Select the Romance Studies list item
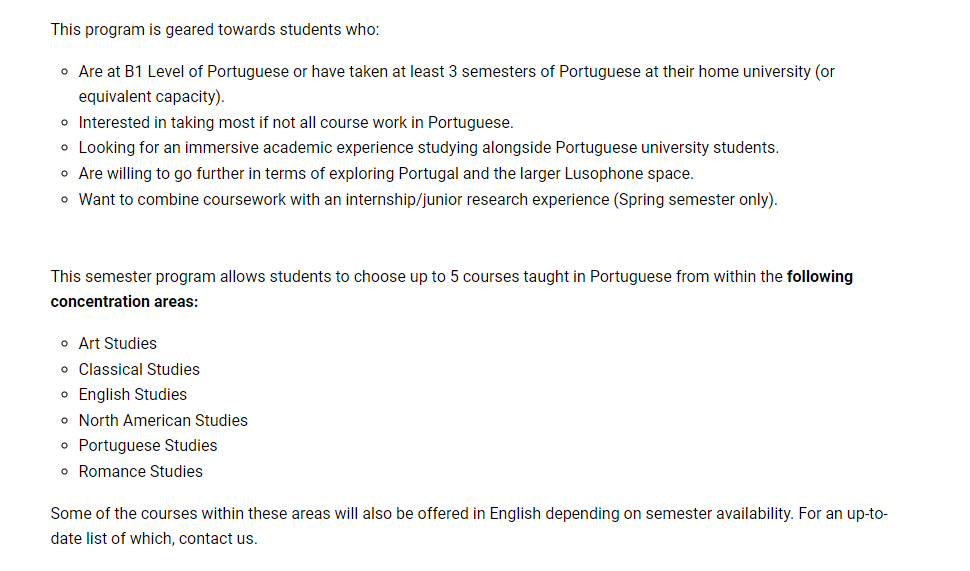This screenshot has height=571, width=970. pos(140,472)
